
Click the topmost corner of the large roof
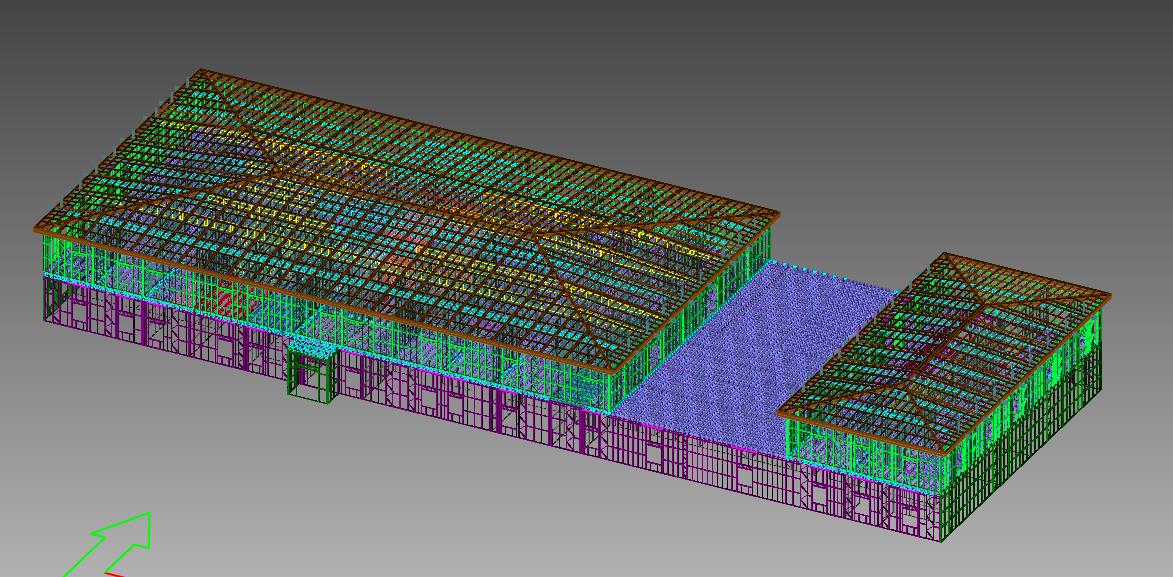(202, 71)
